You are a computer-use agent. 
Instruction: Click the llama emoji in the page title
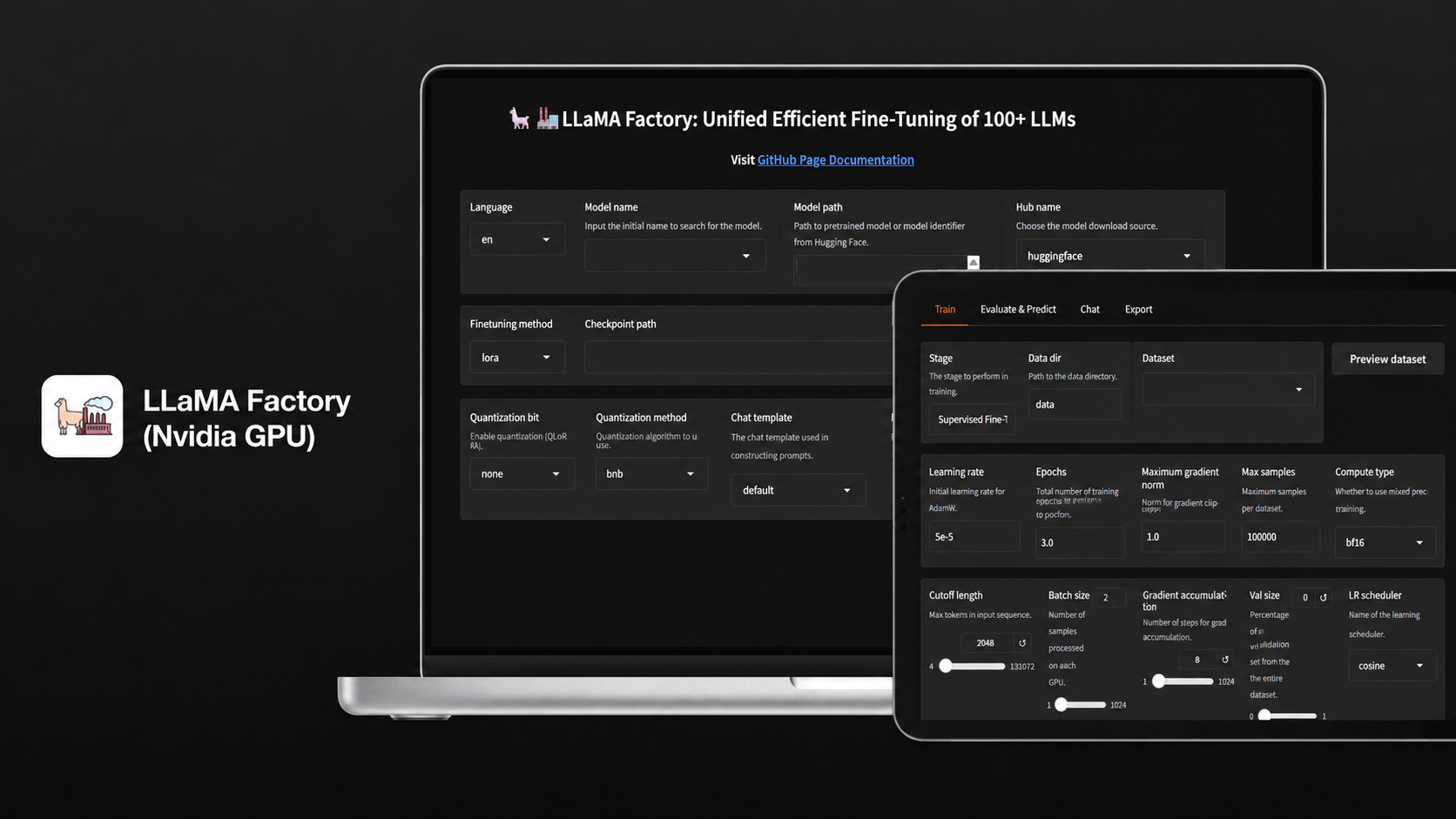(520, 118)
